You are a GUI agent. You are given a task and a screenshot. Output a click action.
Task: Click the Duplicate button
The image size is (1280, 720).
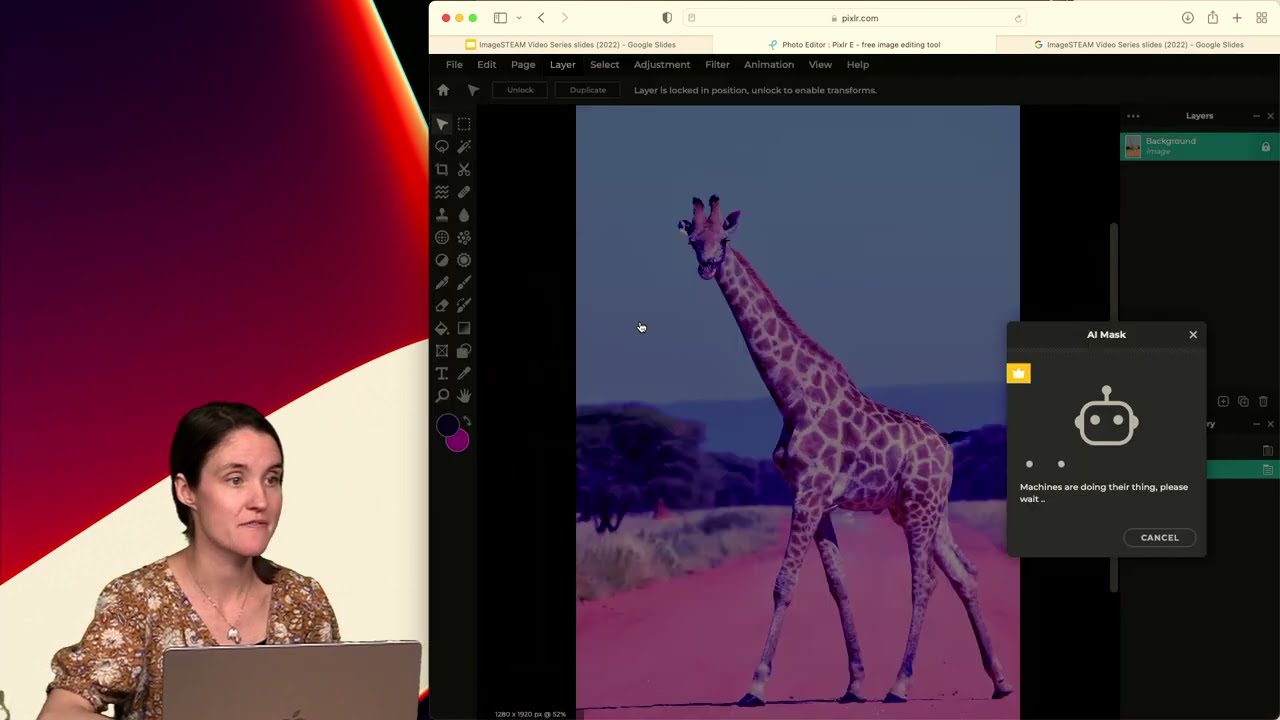(588, 90)
